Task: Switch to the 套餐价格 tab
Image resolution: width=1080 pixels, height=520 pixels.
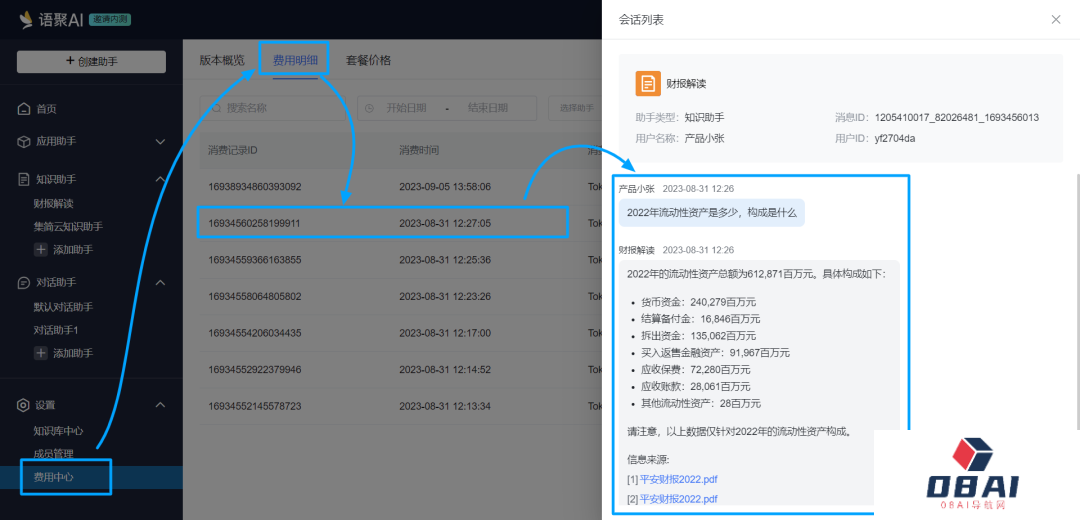Action: 368,60
